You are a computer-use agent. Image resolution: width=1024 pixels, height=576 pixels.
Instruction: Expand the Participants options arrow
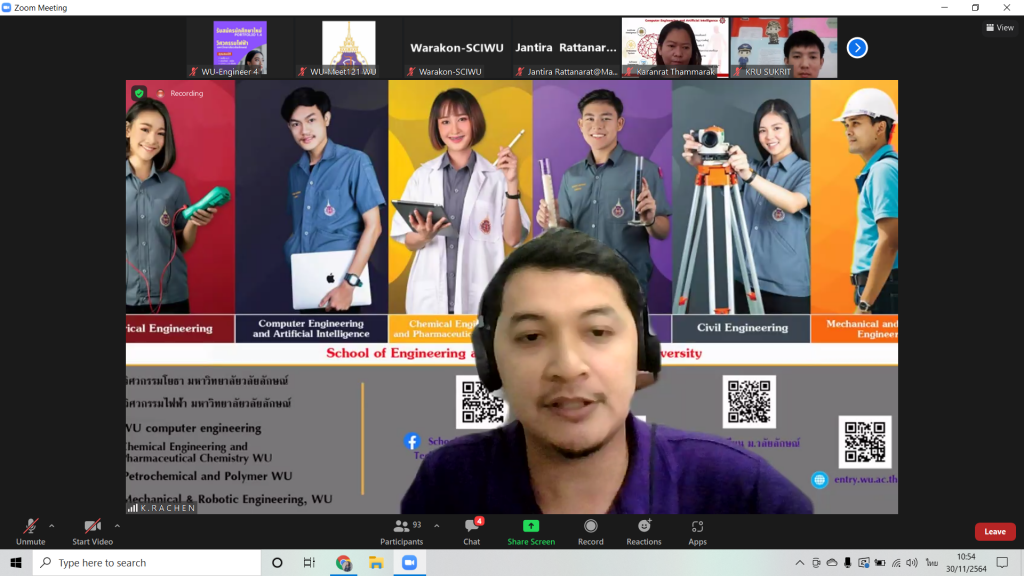click(x=436, y=525)
